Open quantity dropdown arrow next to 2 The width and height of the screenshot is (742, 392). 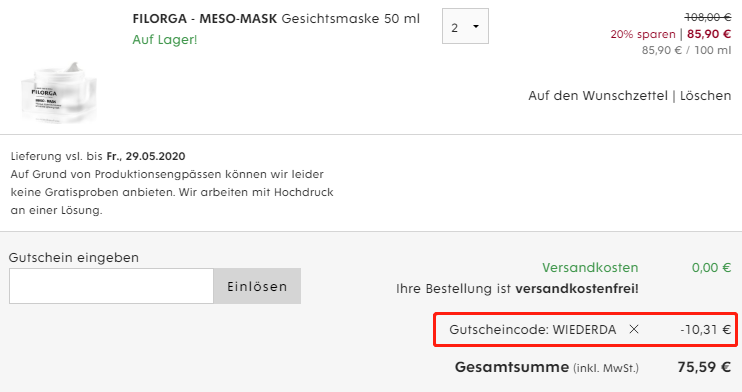[x=476, y=27]
